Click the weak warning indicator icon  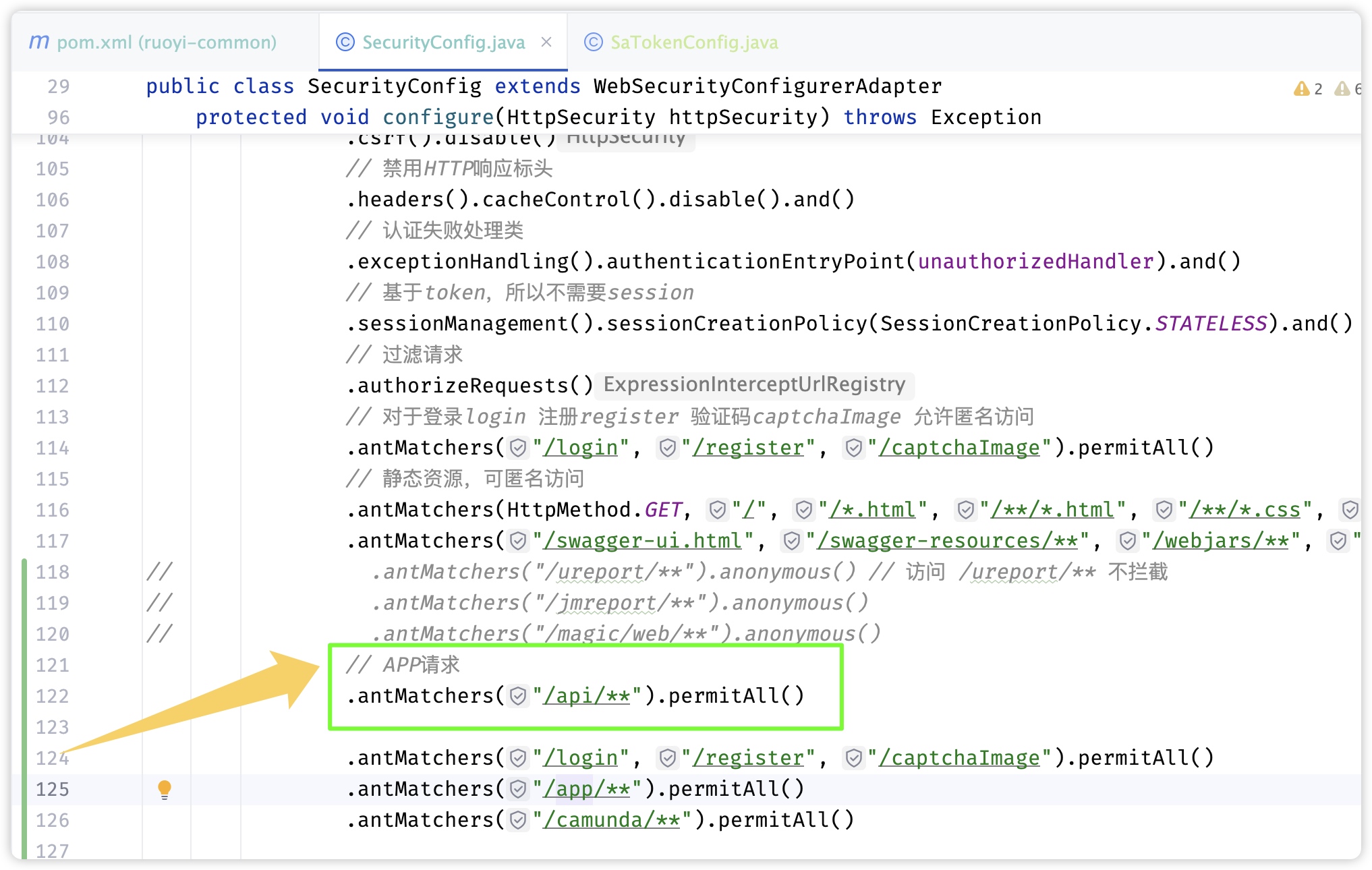tap(1343, 88)
